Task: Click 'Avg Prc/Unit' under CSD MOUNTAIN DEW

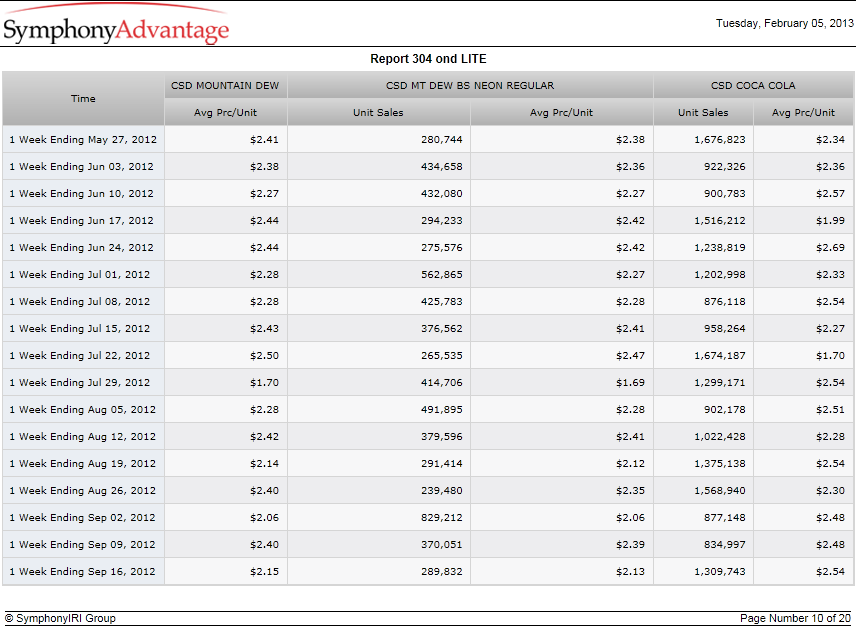Action: point(225,112)
